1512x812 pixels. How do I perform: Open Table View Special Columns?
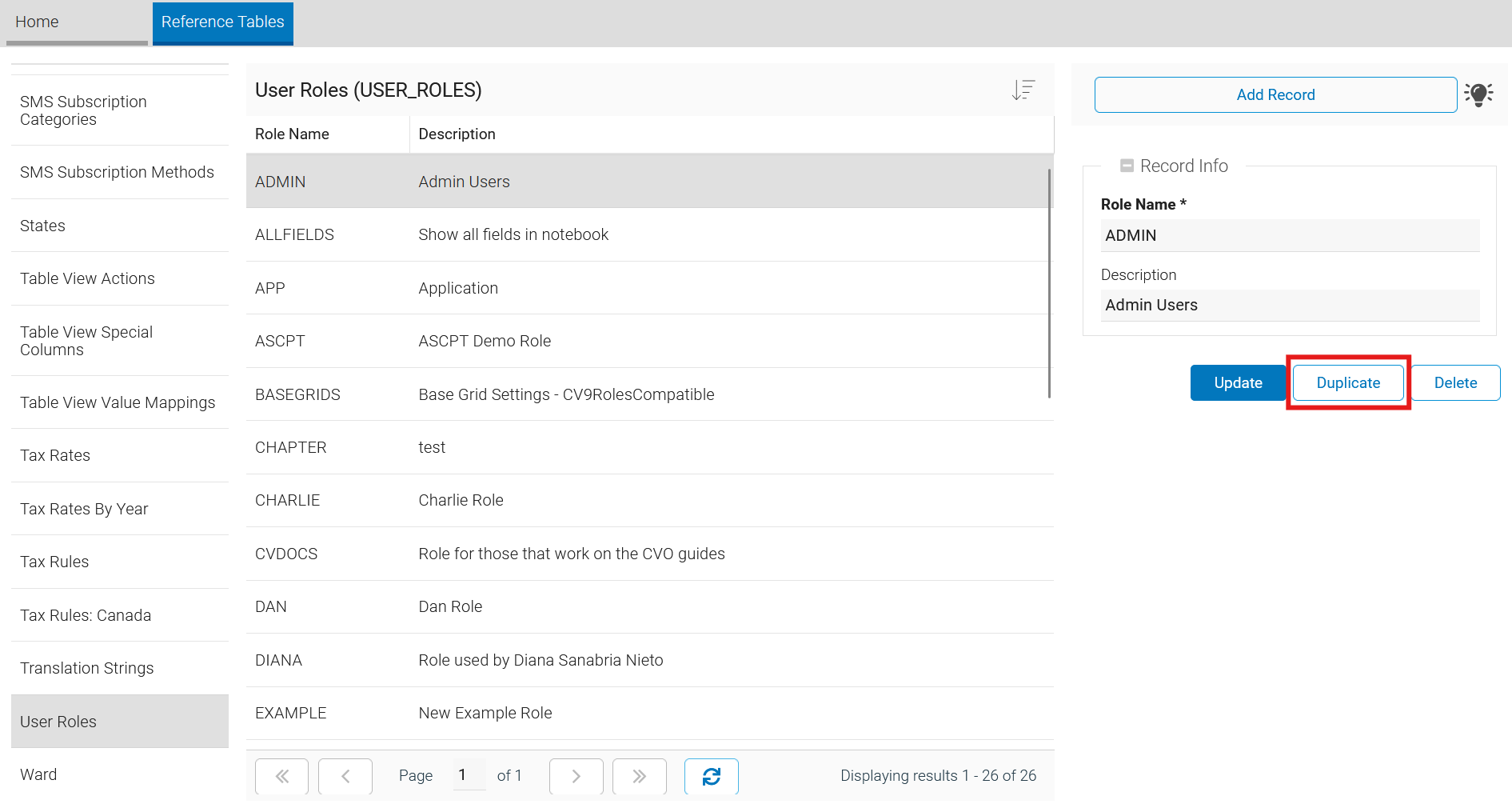point(120,341)
